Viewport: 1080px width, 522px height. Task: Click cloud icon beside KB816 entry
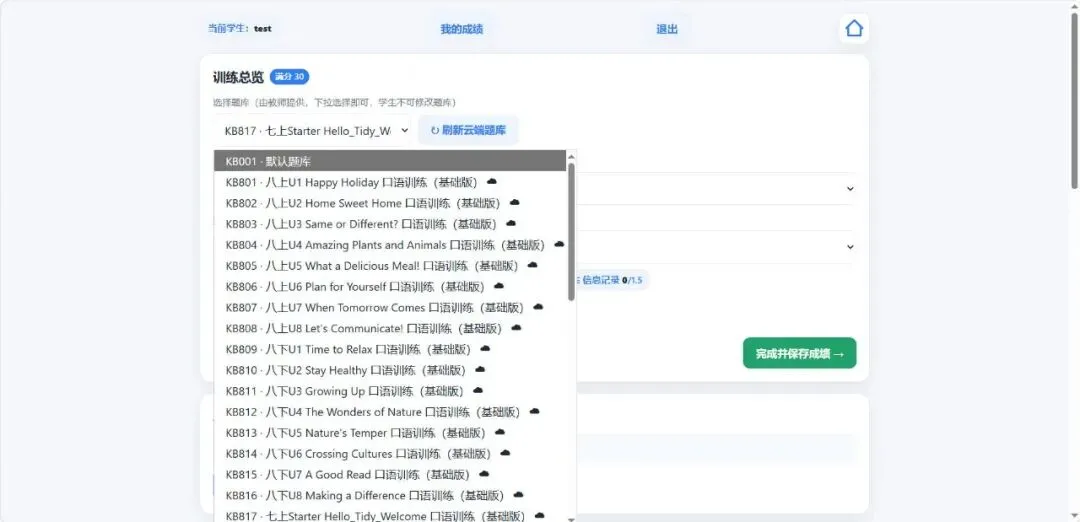pos(519,494)
